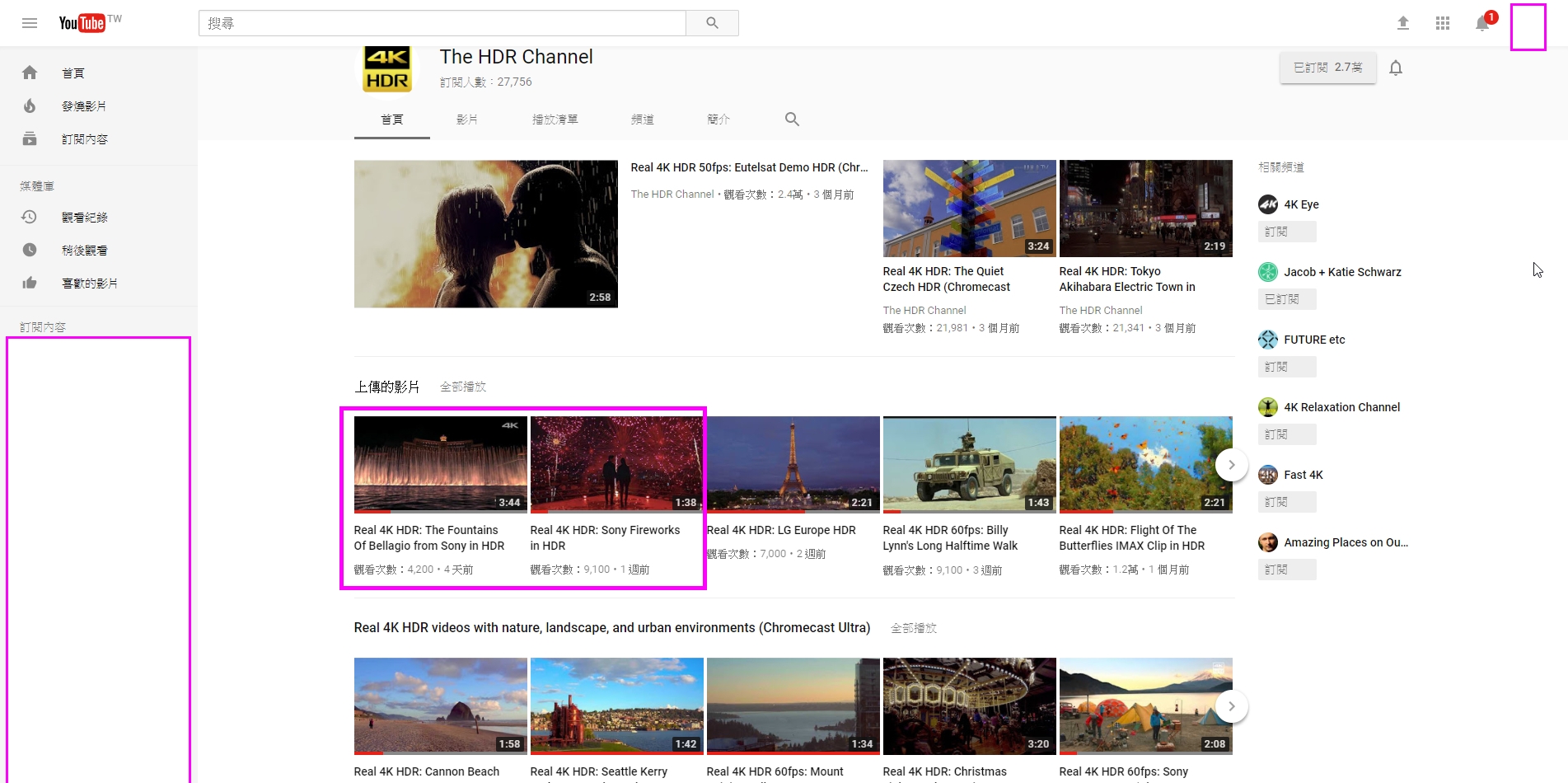Toggle channel notification bell beside subscribed button
The width and height of the screenshot is (1568, 783).
pyautogui.click(x=1396, y=68)
